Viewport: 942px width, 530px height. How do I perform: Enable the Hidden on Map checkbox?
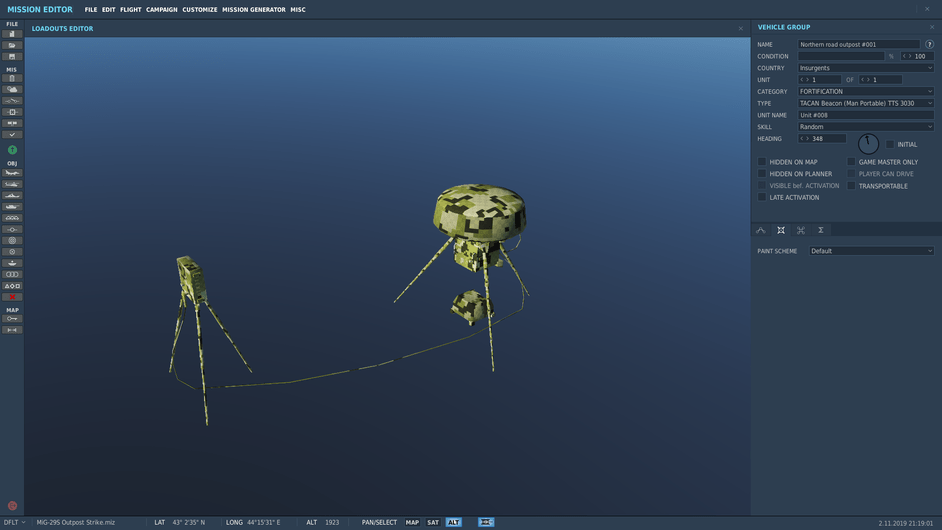pos(762,162)
